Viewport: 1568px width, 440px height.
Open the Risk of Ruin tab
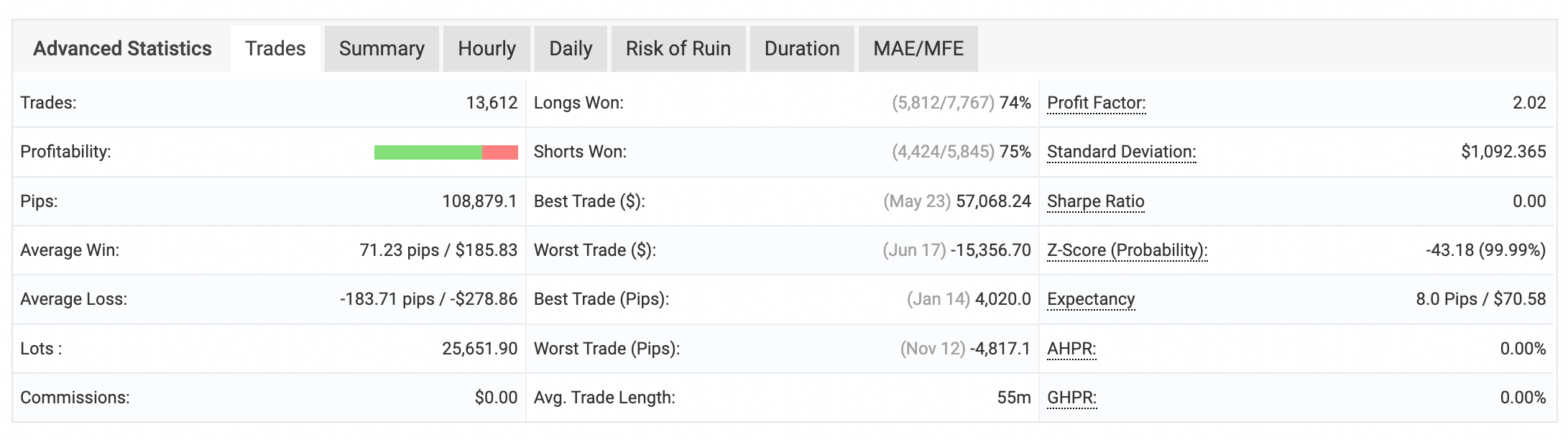point(678,49)
